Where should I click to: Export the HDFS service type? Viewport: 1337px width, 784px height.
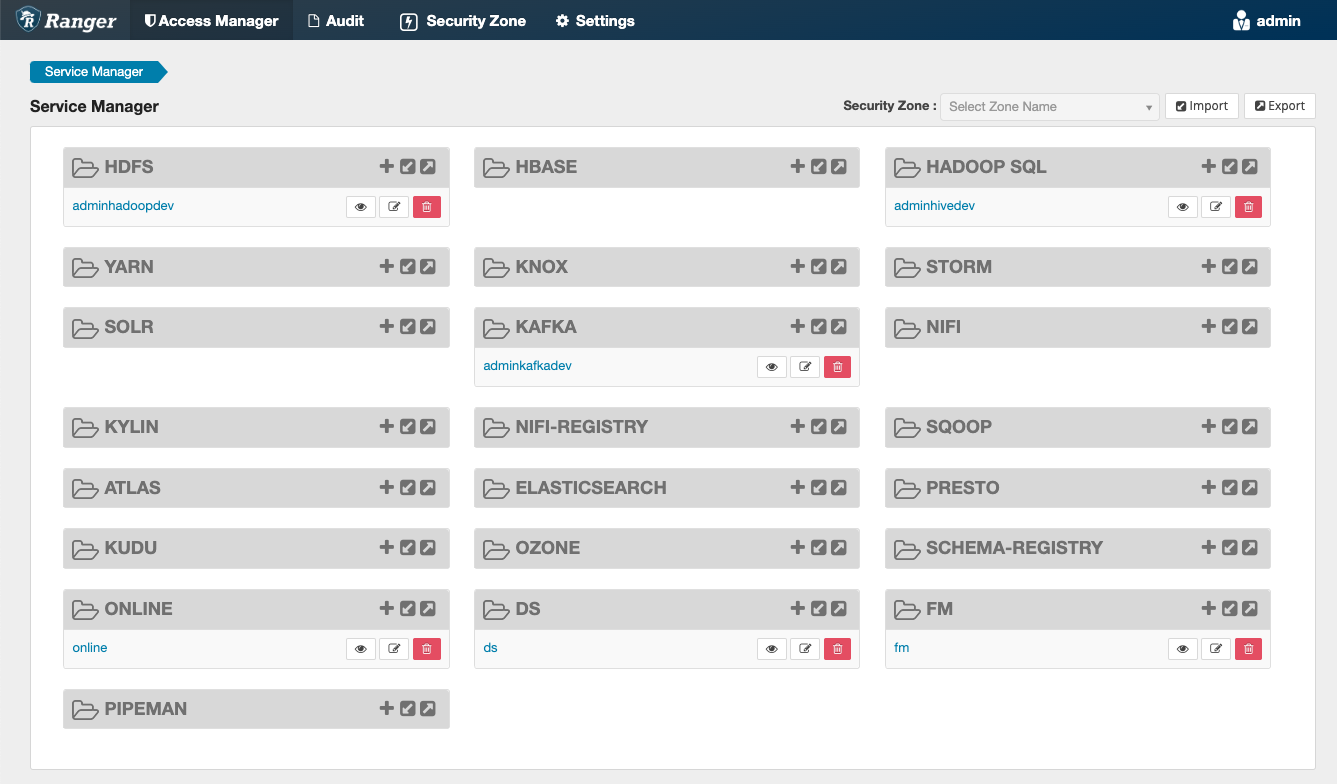[x=428, y=167]
